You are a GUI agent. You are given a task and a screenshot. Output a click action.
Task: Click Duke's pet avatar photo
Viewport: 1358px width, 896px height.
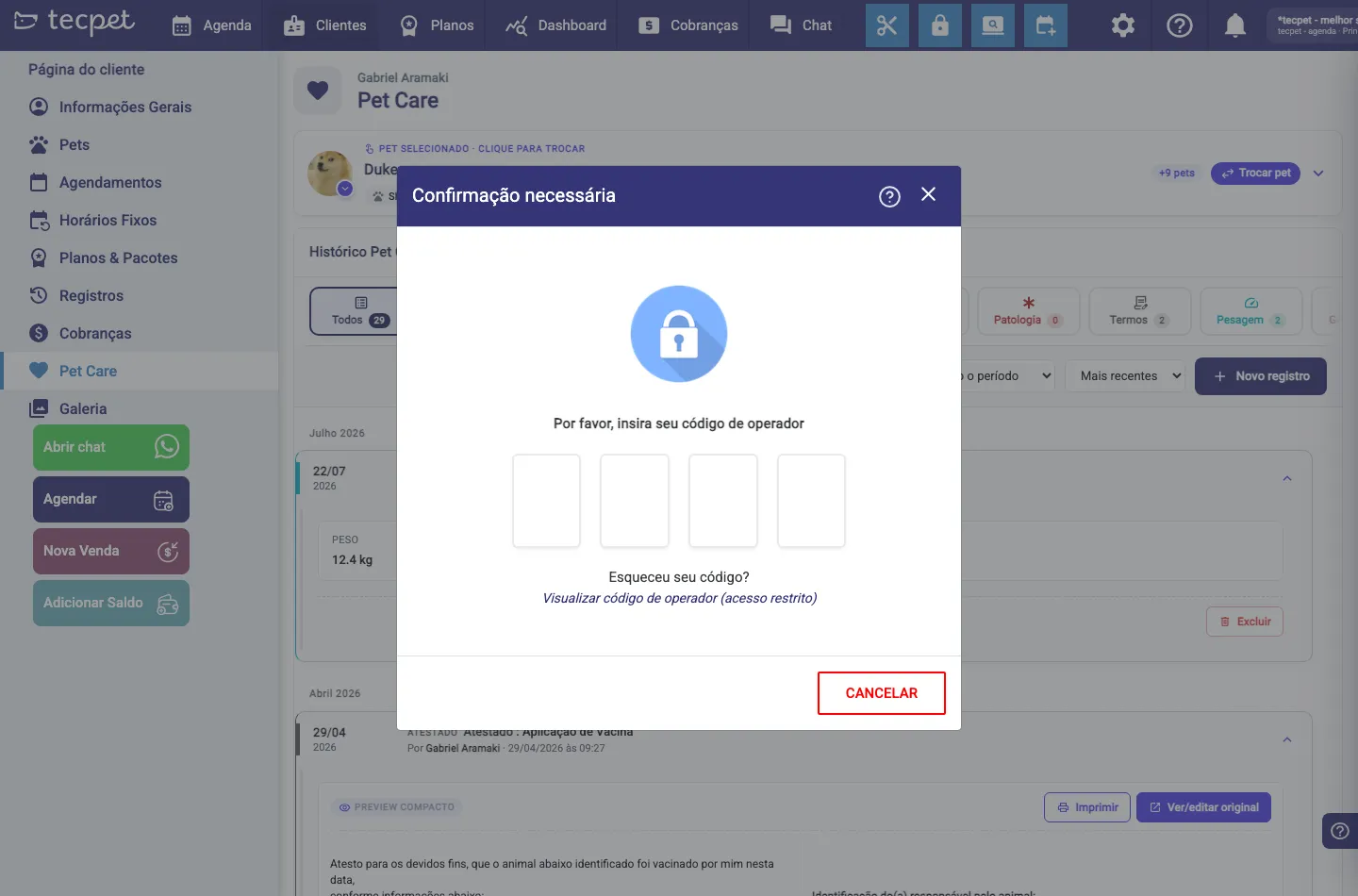330,174
